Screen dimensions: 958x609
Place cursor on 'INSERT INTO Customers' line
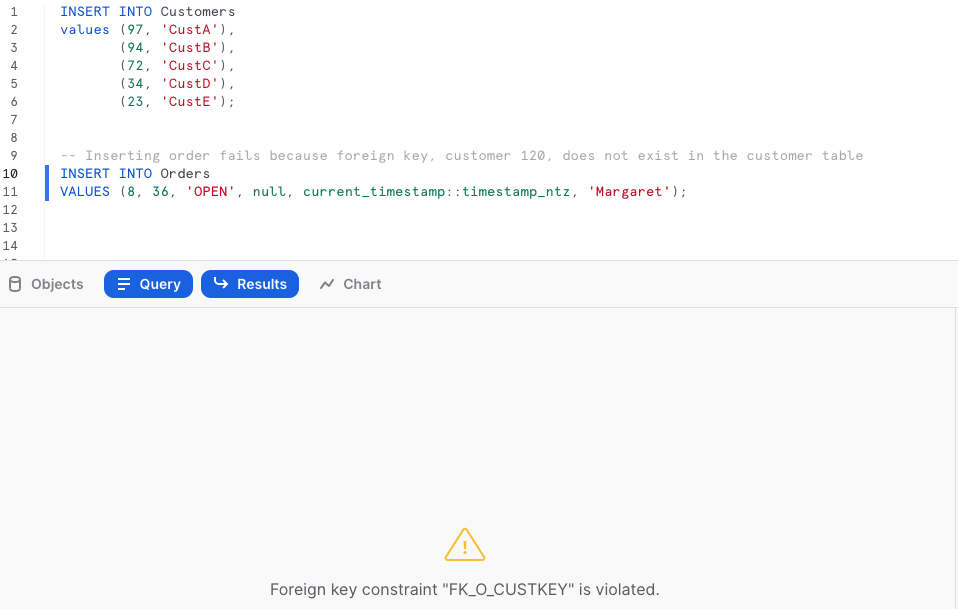pos(147,12)
